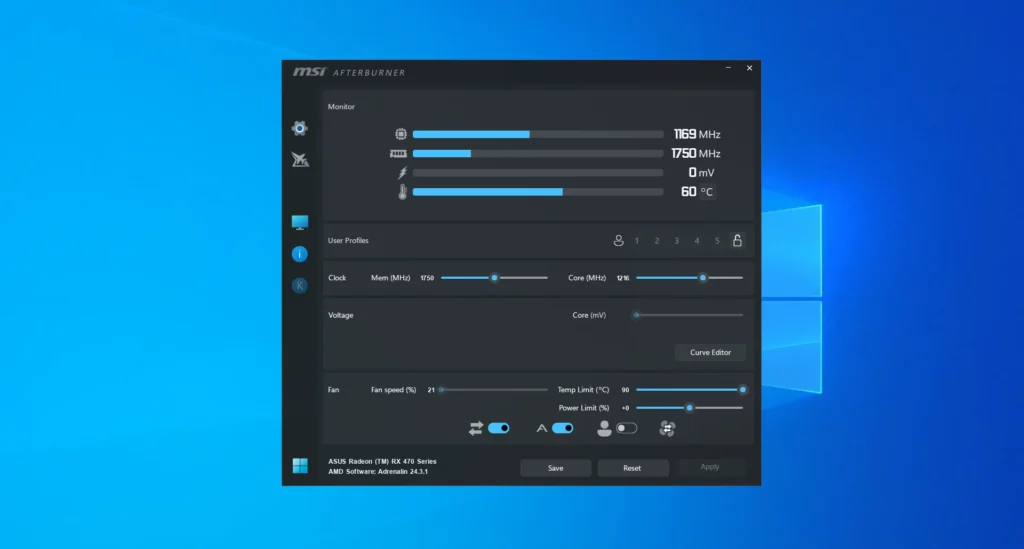This screenshot has height=549, width=1024.
Task: Click the Apply button
Action: click(x=710, y=467)
